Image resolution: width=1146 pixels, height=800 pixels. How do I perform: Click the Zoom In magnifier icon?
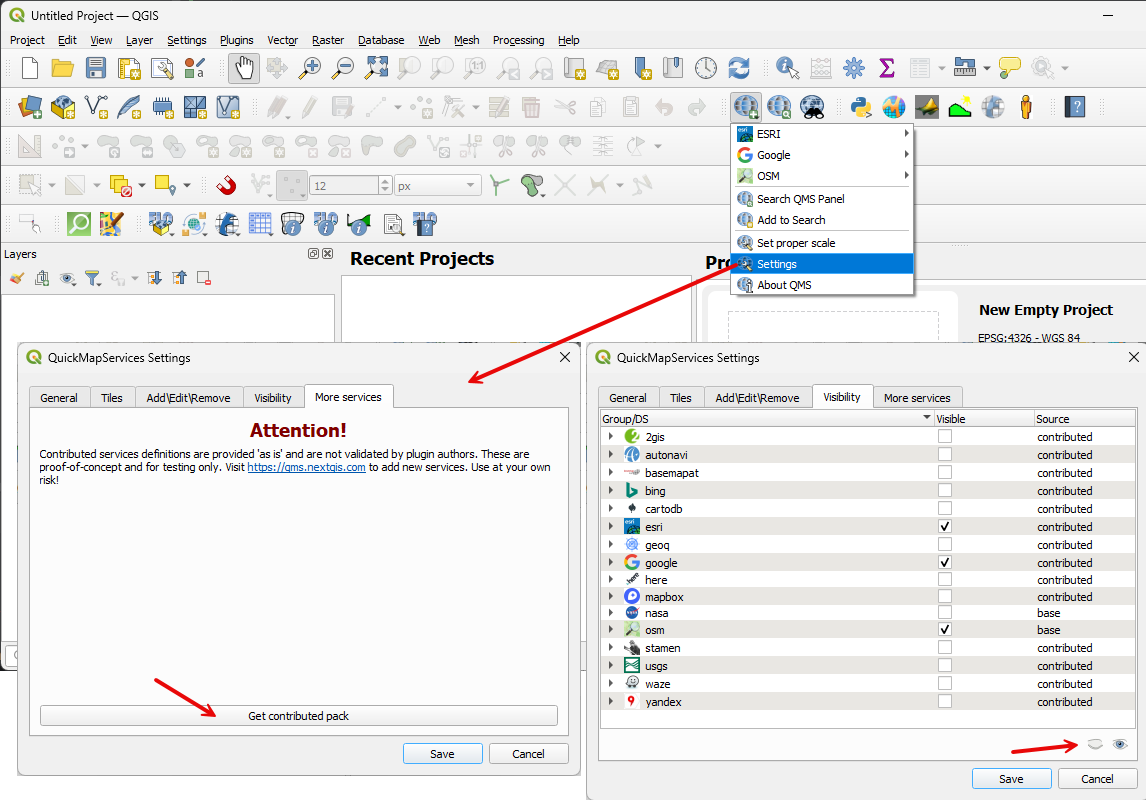311,68
